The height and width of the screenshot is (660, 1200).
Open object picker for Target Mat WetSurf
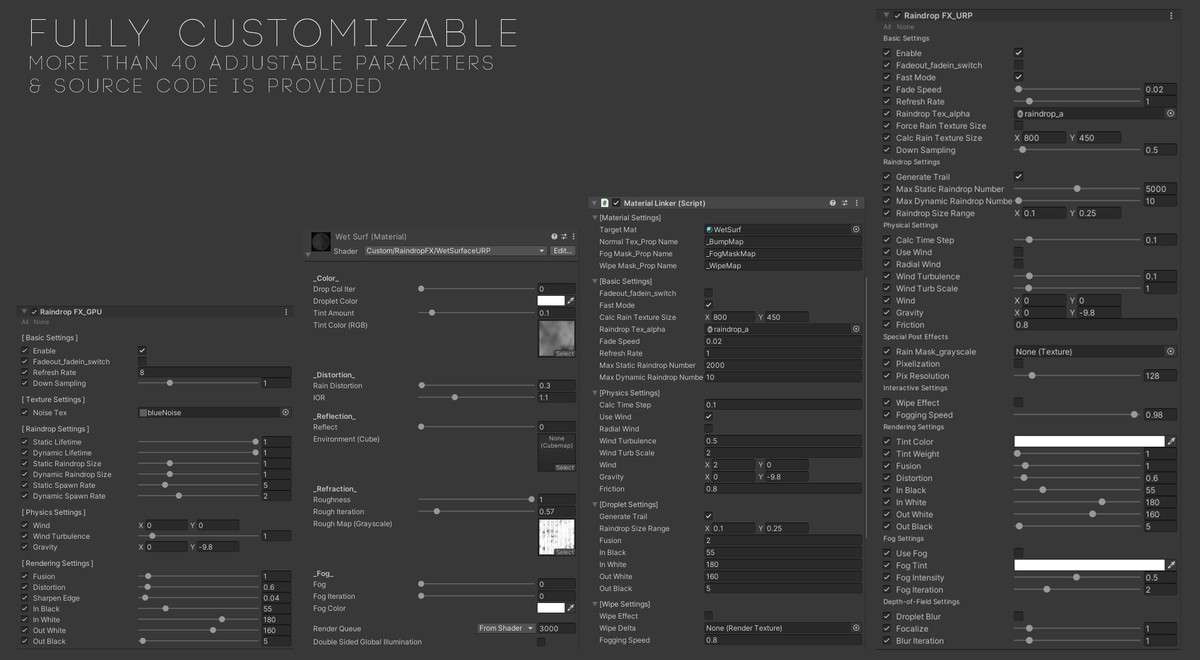tap(856, 229)
